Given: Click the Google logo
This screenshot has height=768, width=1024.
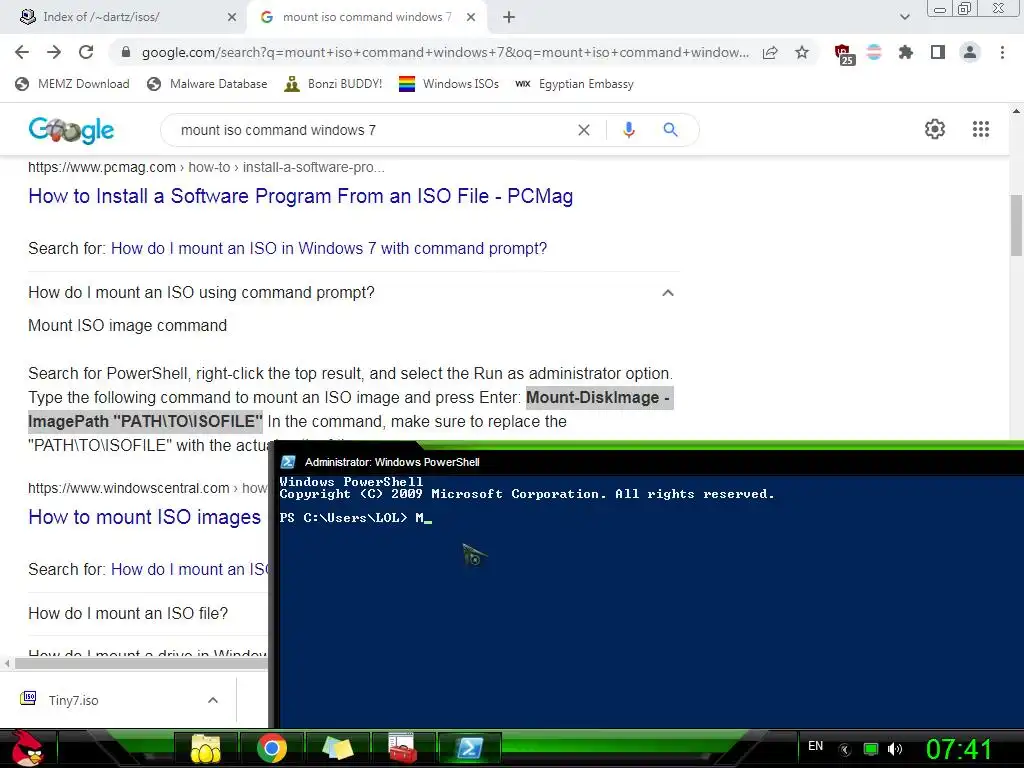Looking at the screenshot, I should (x=71, y=130).
